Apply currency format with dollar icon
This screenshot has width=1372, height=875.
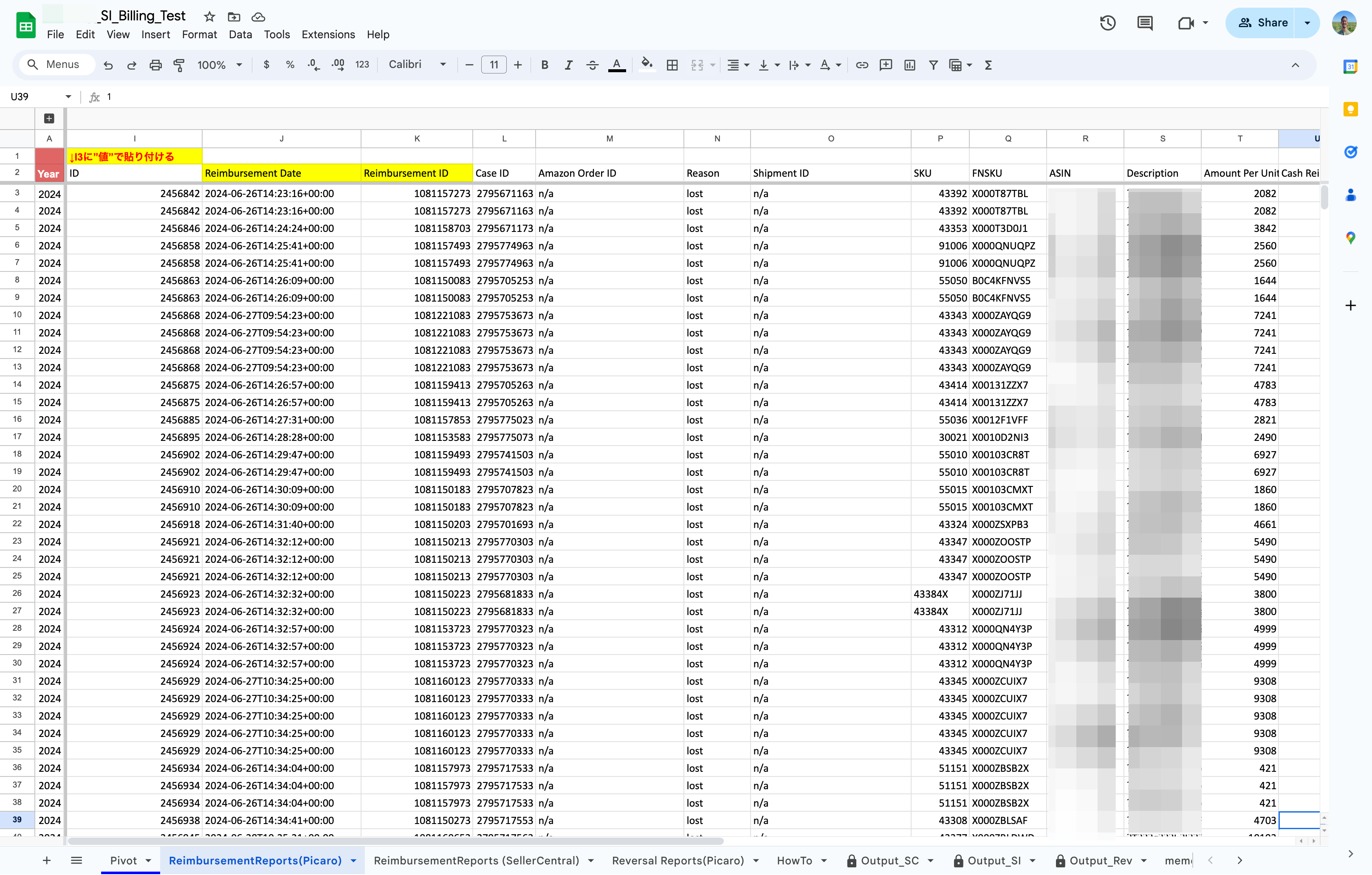coord(266,65)
